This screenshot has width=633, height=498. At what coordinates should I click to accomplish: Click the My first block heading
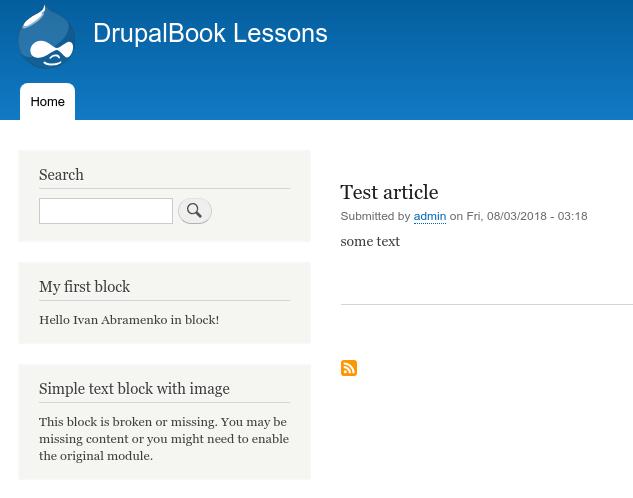[x=84, y=287]
